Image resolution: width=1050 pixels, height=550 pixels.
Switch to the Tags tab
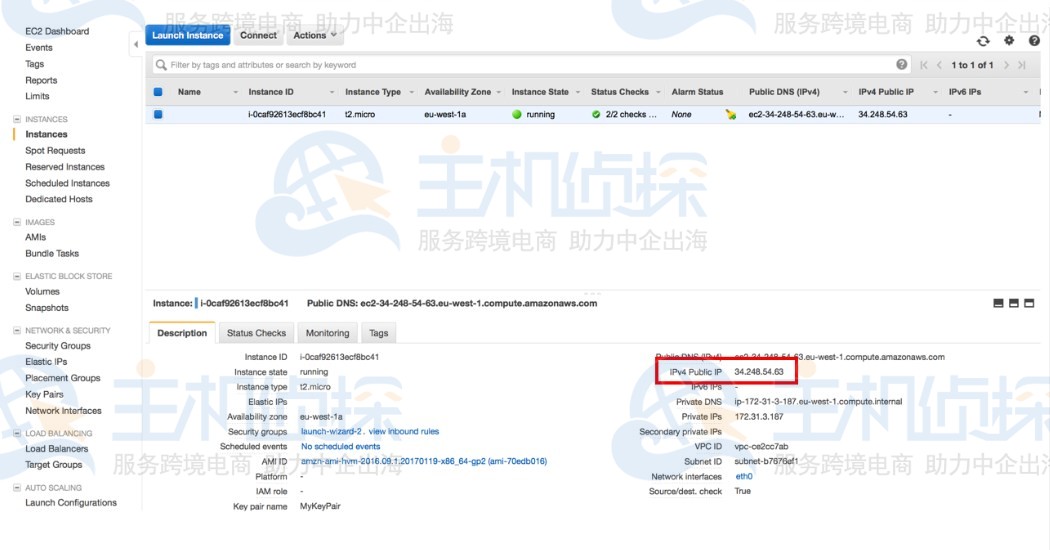[x=378, y=333]
